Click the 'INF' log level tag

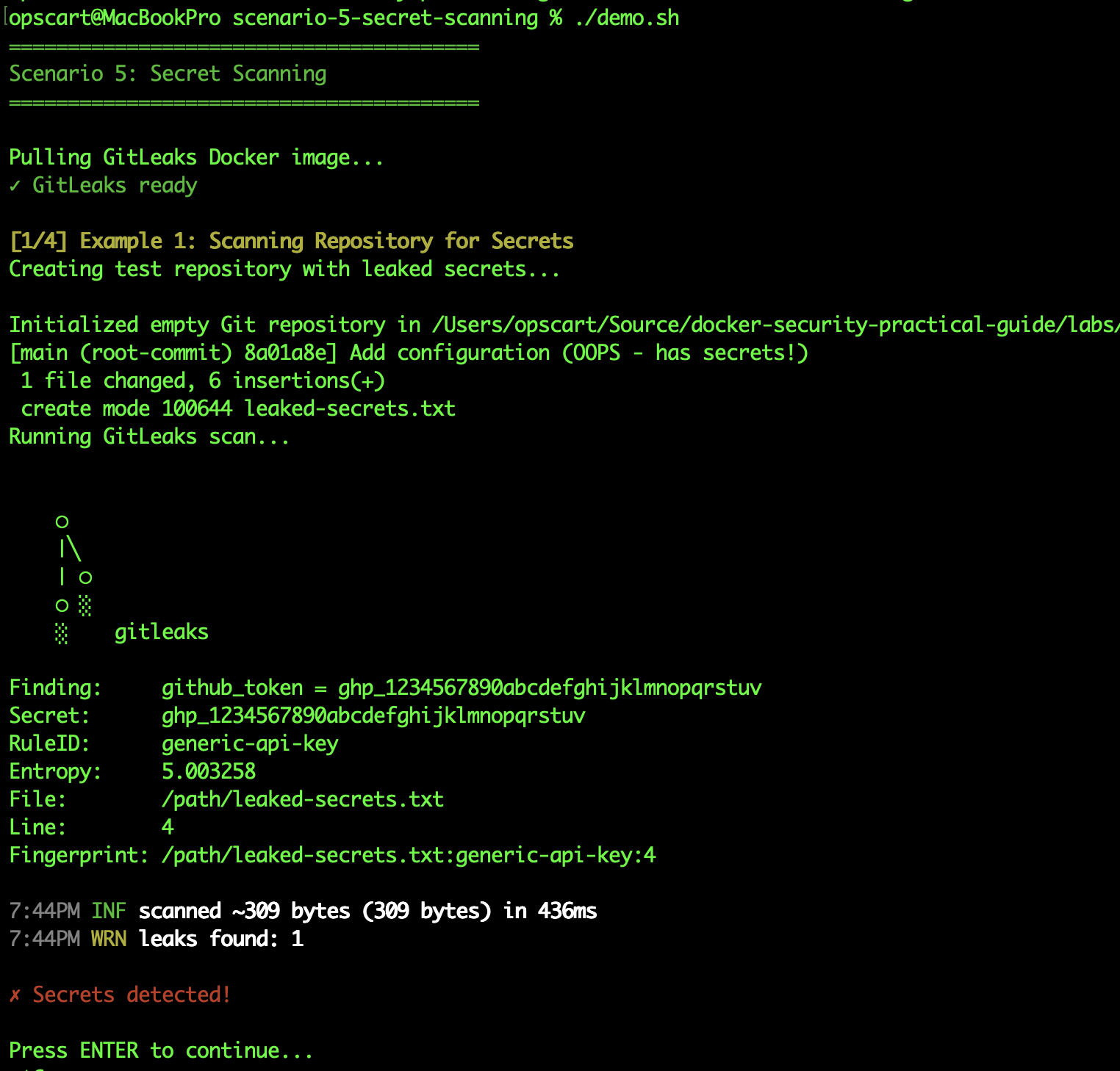click(109, 911)
